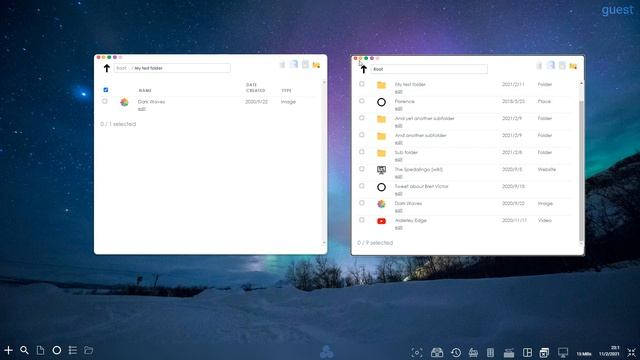
Task: Click the Tweet about Bret Victor circle icon
Action: point(381,187)
